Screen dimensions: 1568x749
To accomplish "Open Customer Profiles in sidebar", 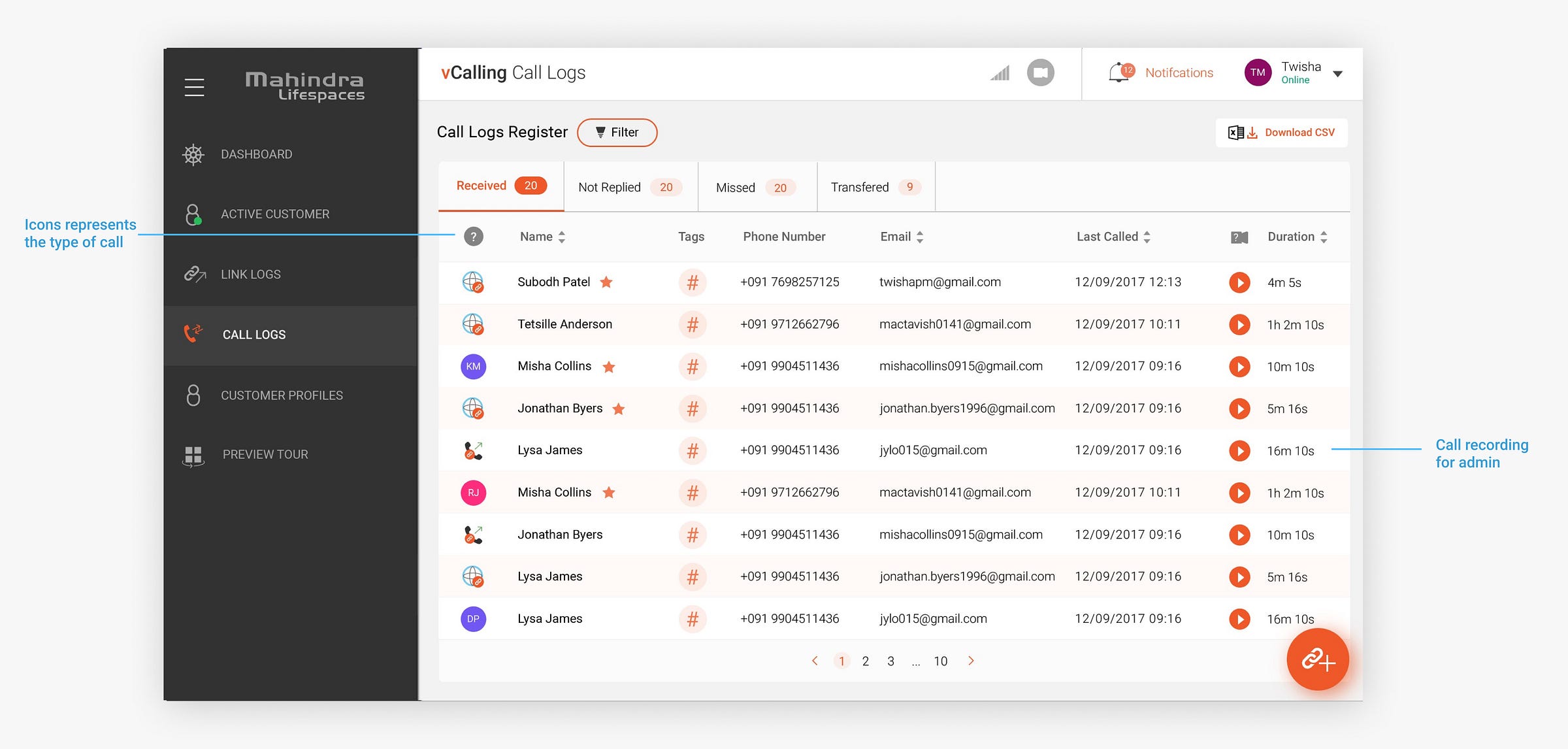I will tap(282, 395).
